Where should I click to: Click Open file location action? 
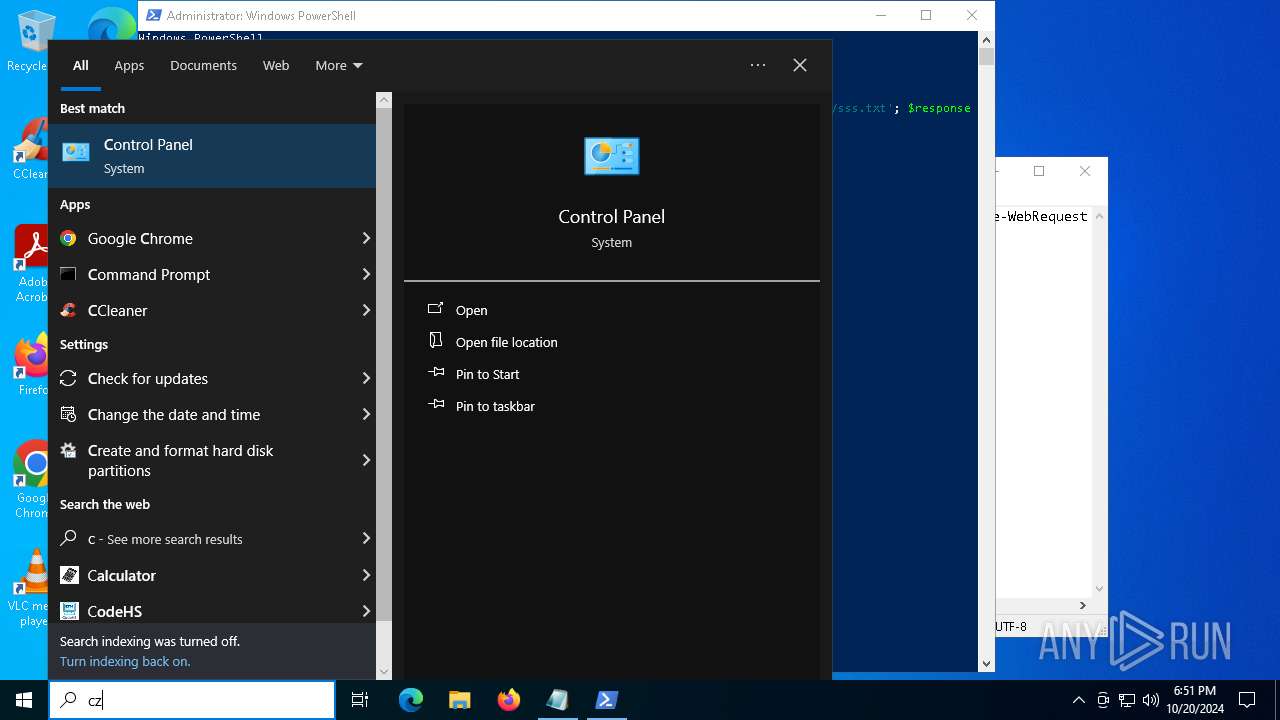506,342
